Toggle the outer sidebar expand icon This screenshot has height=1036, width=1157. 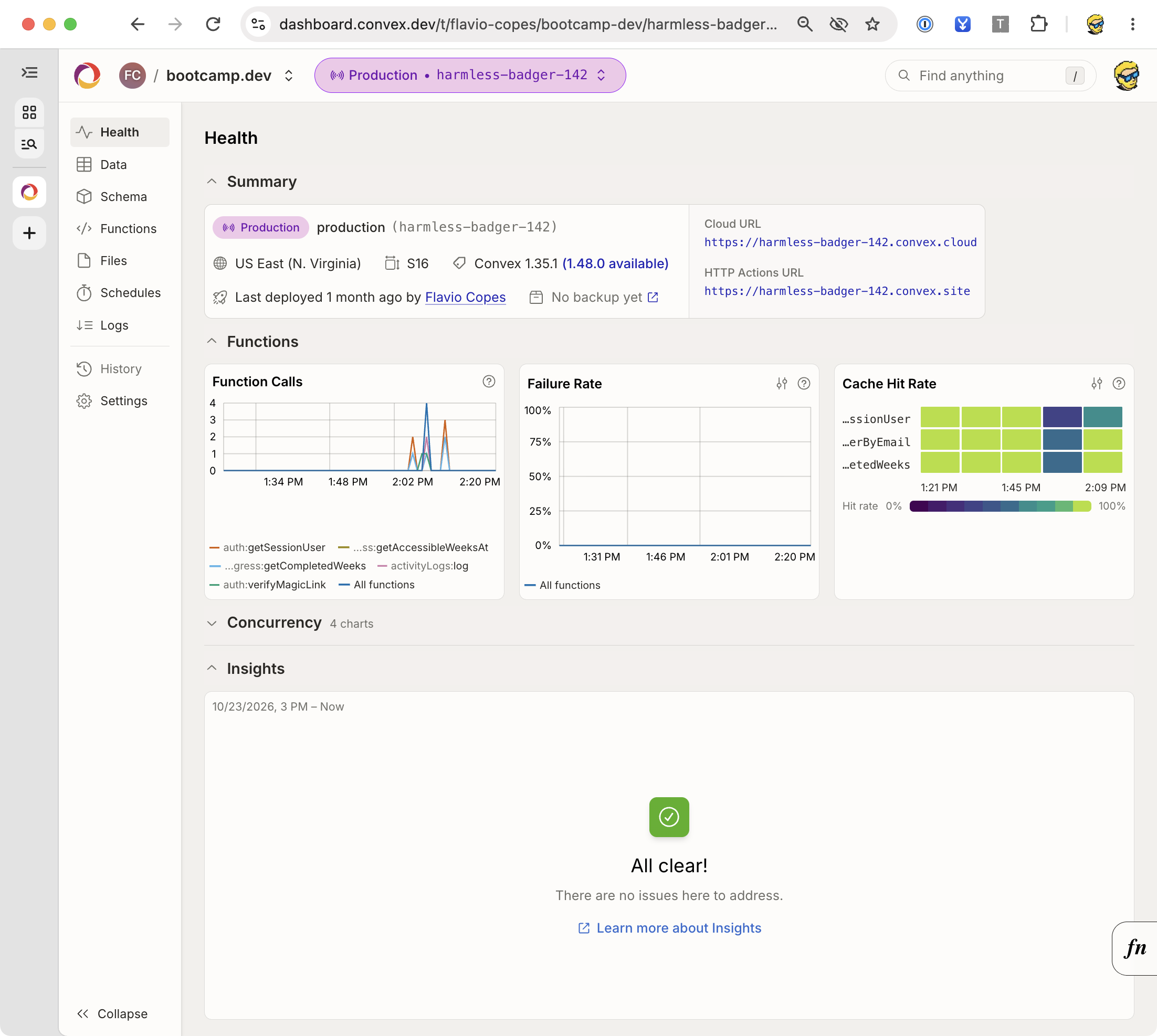[29, 72]
